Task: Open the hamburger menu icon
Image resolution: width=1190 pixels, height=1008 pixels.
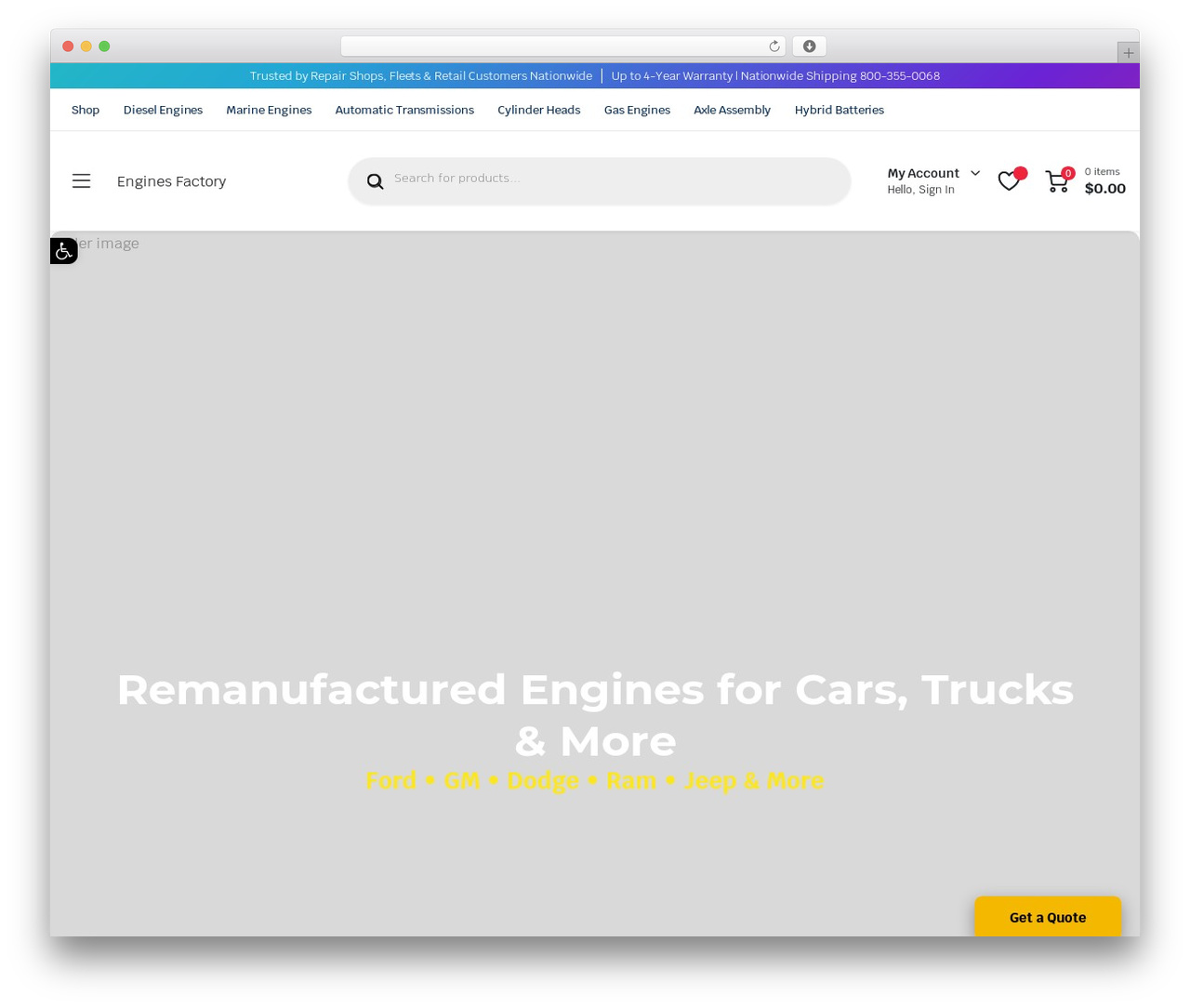Action: 82,181
